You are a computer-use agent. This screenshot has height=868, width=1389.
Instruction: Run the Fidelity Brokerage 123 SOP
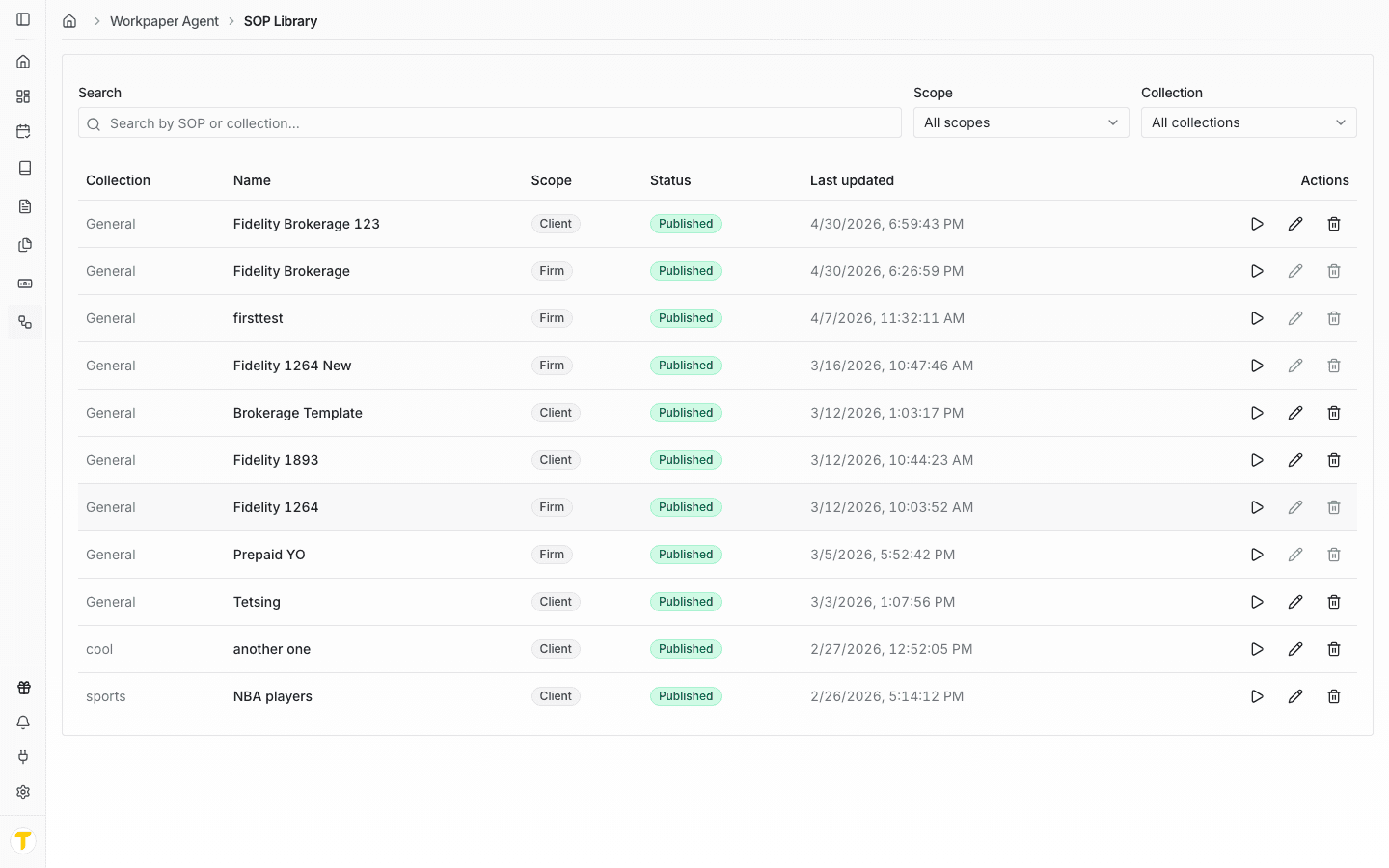tap(1257, 224)
